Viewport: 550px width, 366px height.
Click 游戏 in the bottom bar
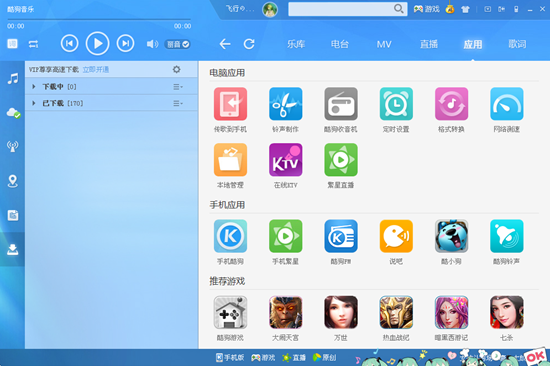click(x=263, y=357)
